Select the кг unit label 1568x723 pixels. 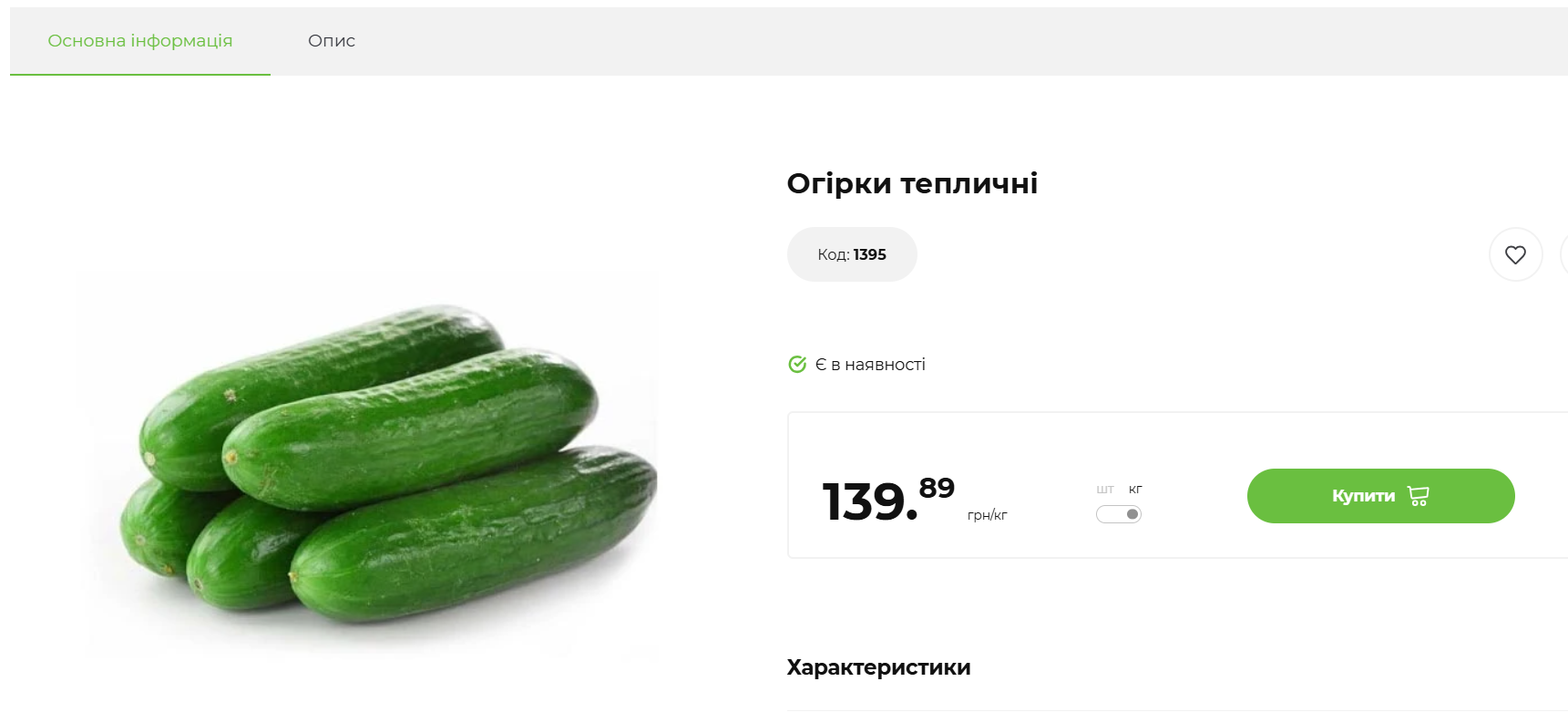point(1135,489)
